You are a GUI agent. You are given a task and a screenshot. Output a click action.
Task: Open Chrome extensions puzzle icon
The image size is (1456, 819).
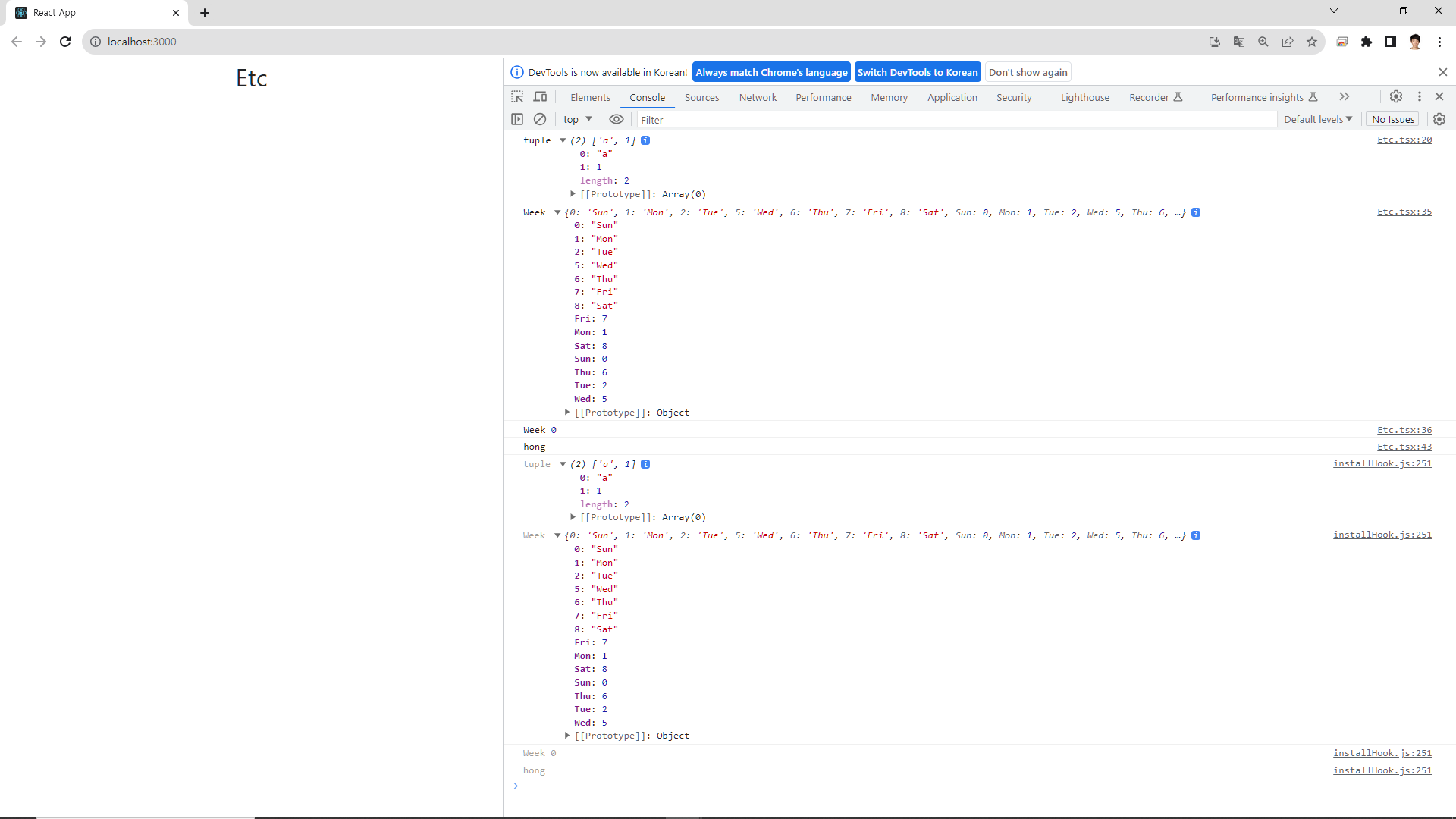pyautogui.click(x=1366, y=42)
